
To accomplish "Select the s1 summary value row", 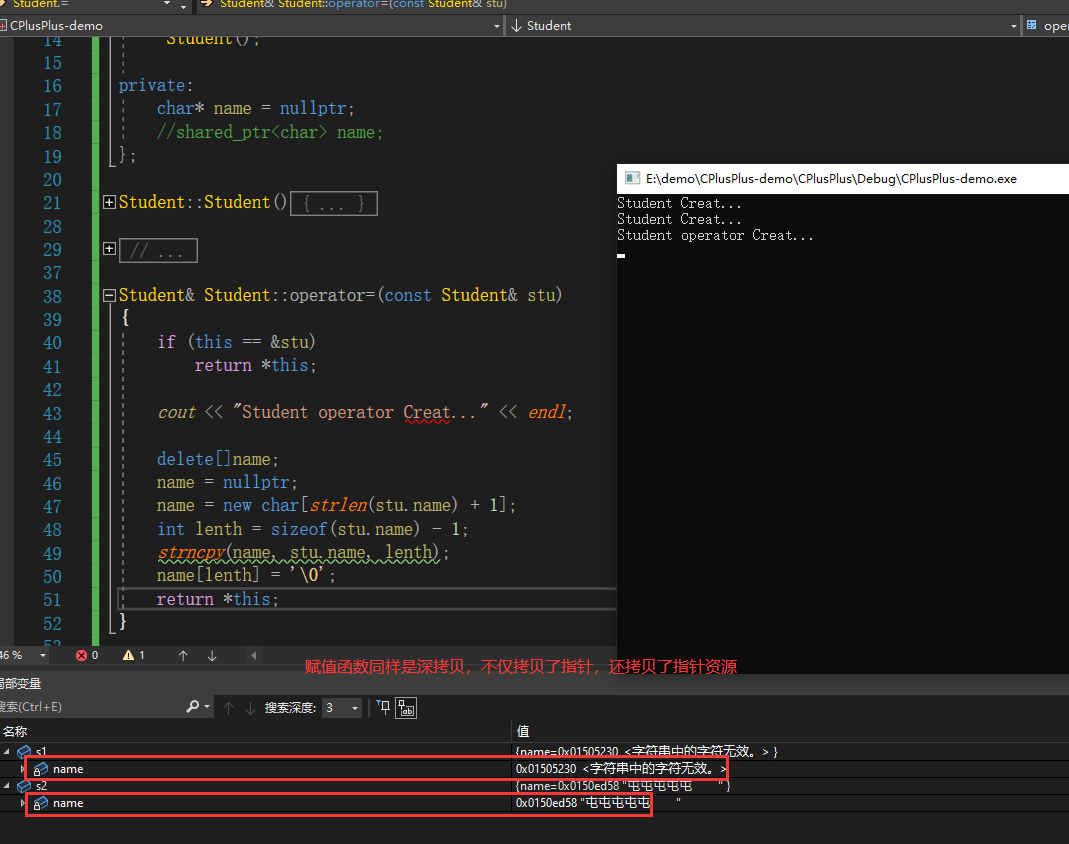I will [x=646, y=751].
